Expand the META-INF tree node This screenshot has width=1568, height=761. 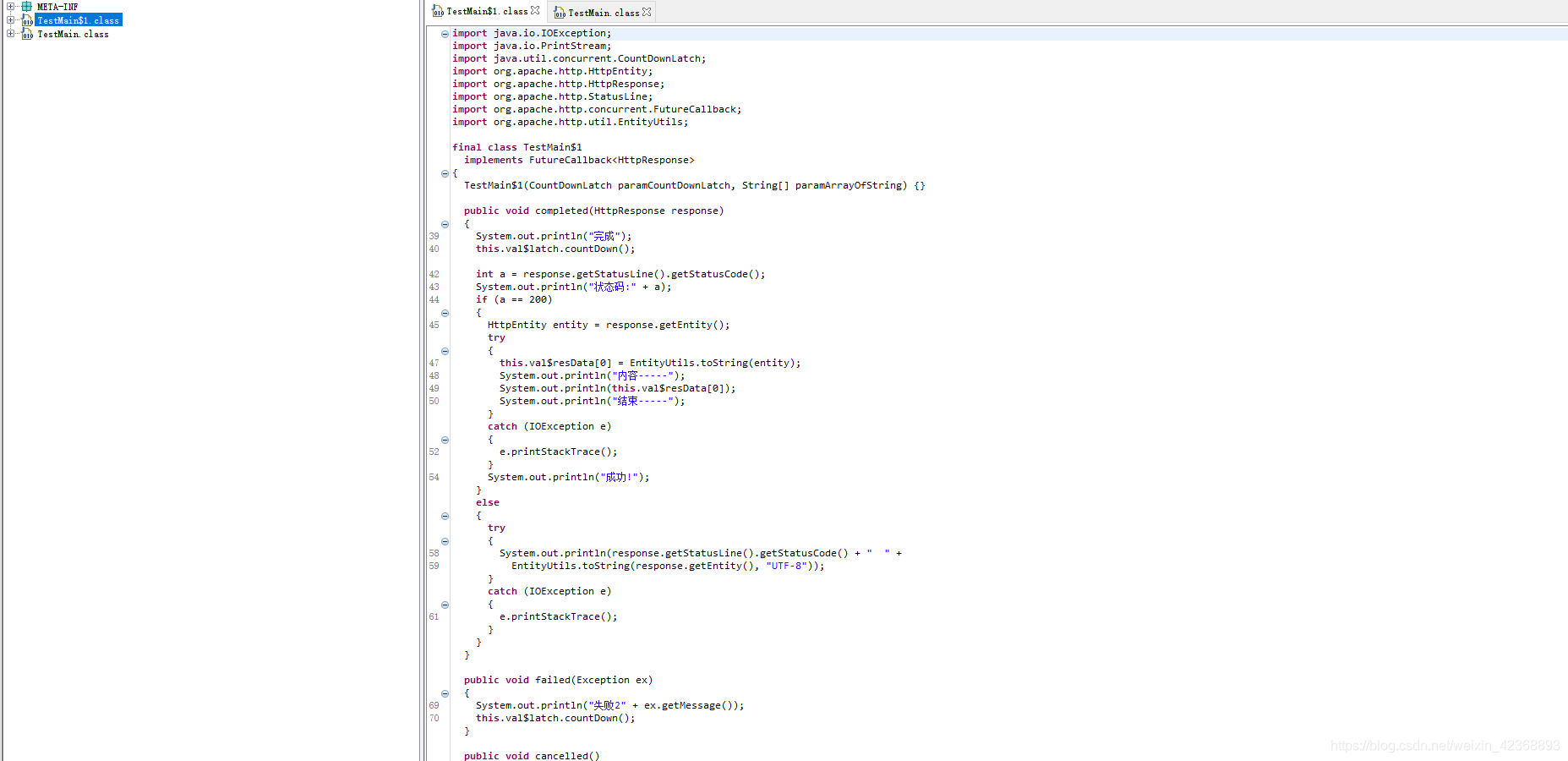[x=10, y=6]
